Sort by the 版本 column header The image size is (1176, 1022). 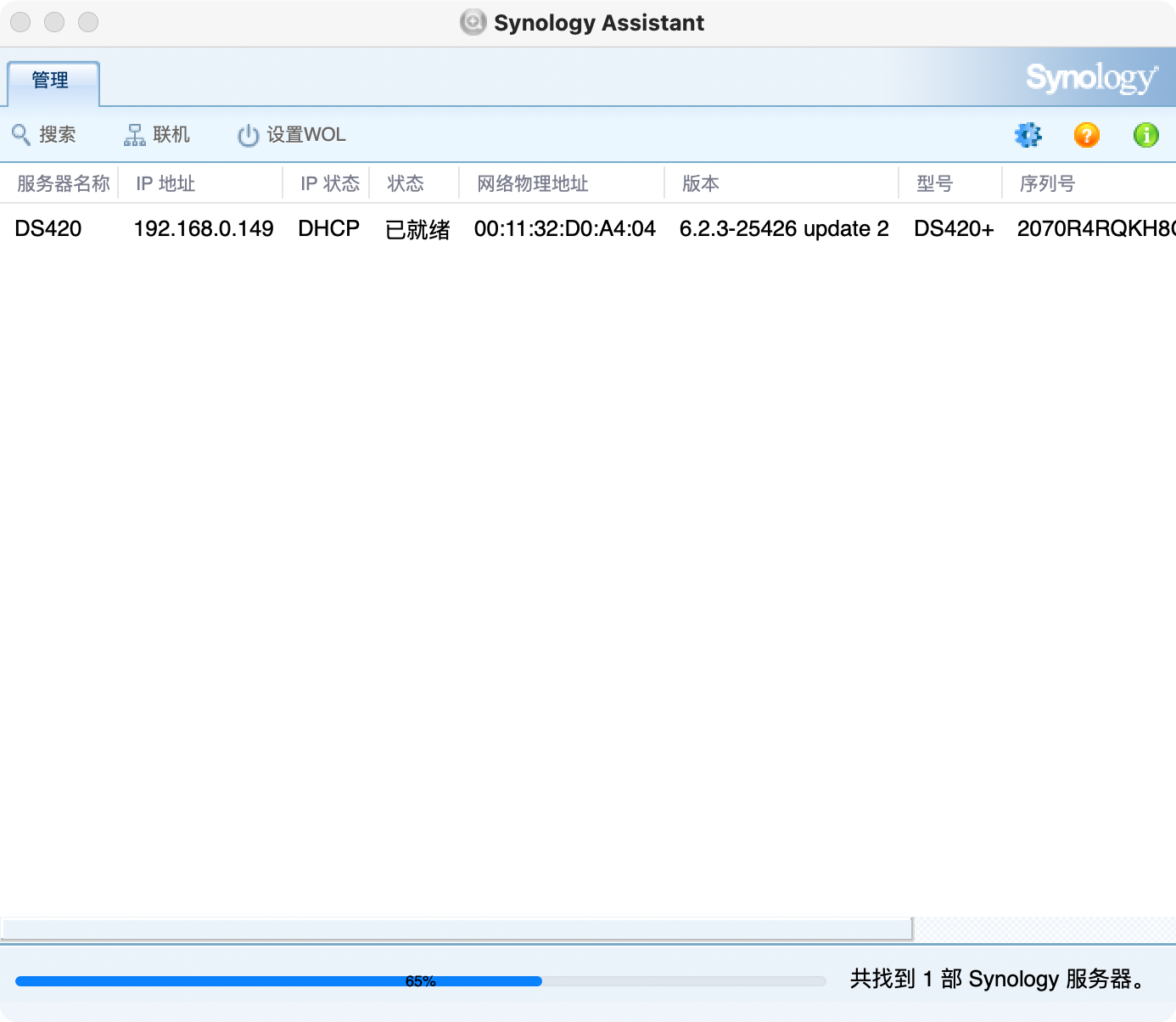782,183
